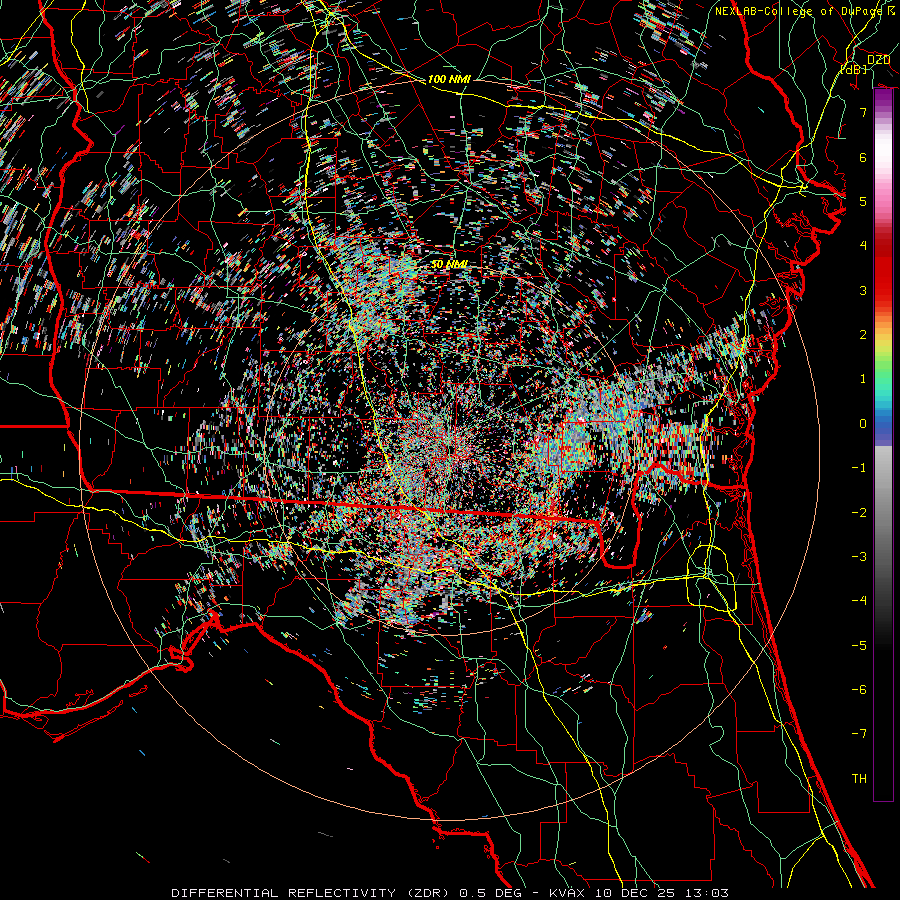The image size is (900, 900).
Task: Click the ZDR color scale bar
Action: 883,445
